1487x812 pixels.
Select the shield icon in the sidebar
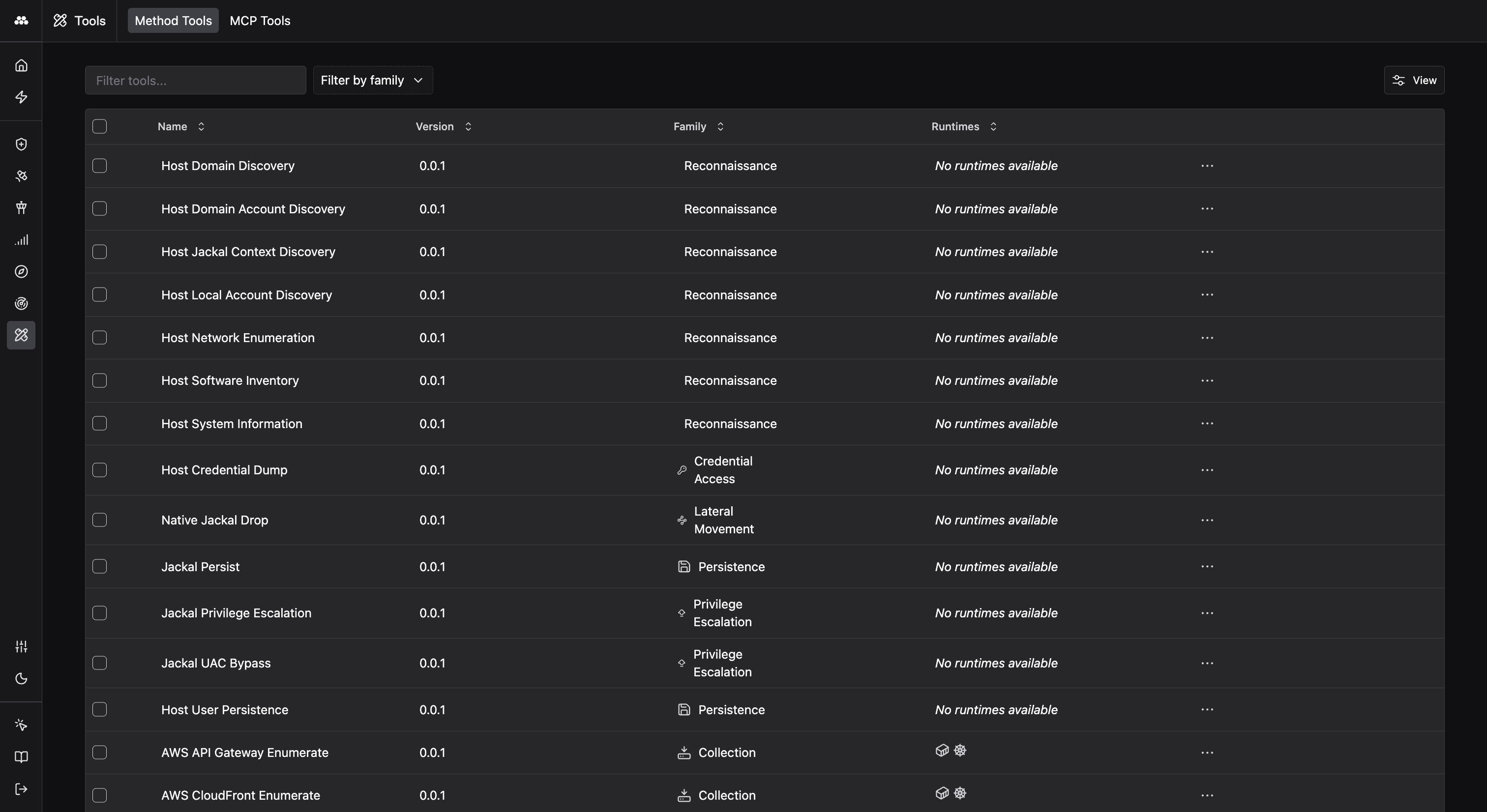pyautogui.click(x=21, y=145)
